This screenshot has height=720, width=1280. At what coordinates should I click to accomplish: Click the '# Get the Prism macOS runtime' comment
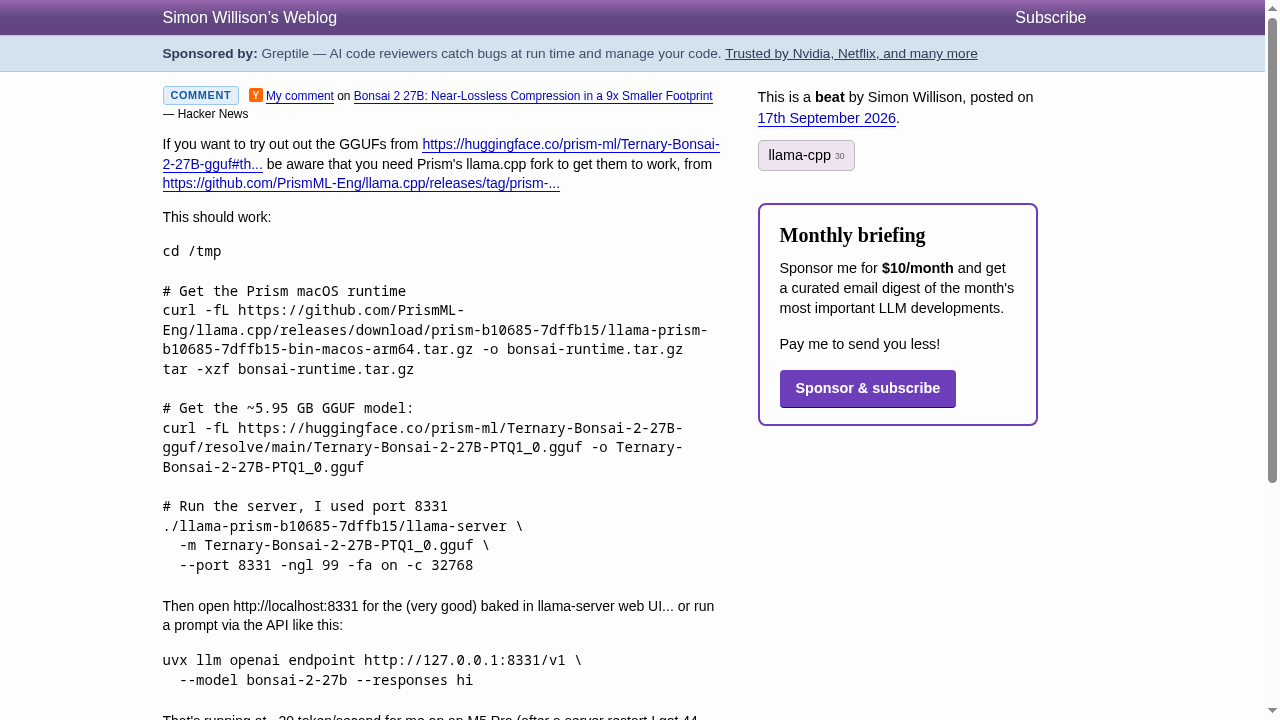[x=284, y=291]
